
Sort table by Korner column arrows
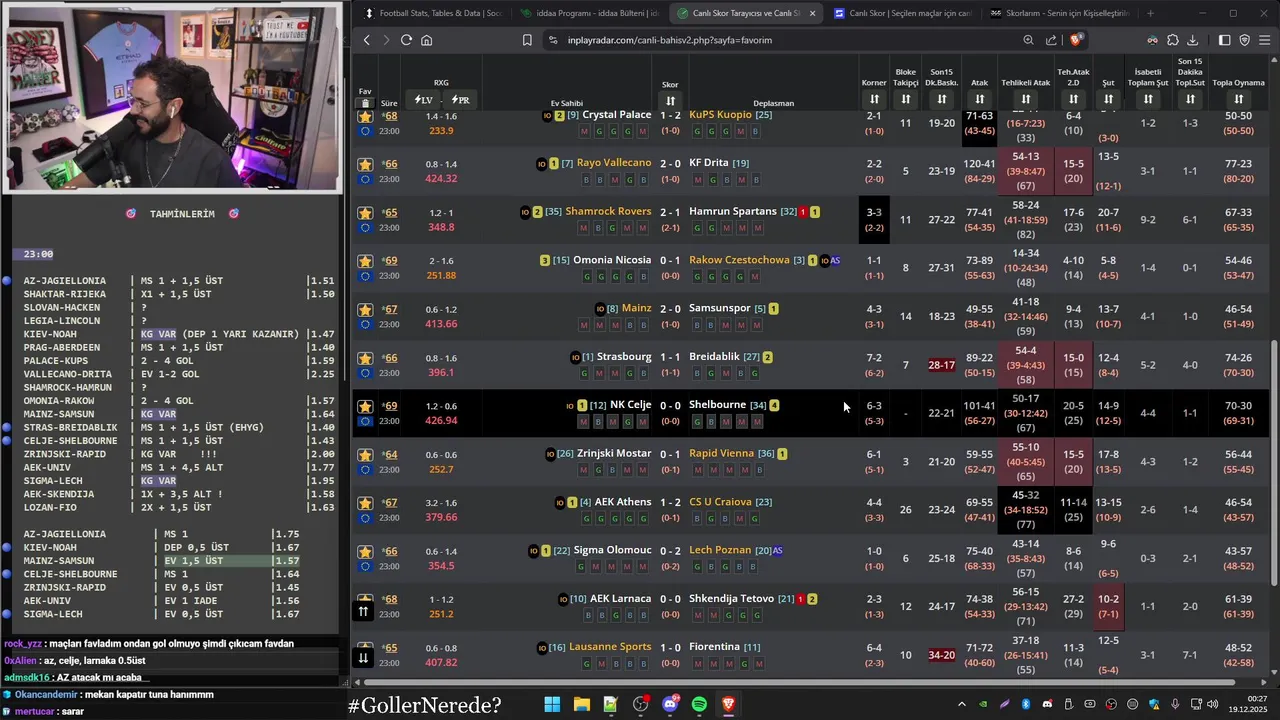point(874,99)
